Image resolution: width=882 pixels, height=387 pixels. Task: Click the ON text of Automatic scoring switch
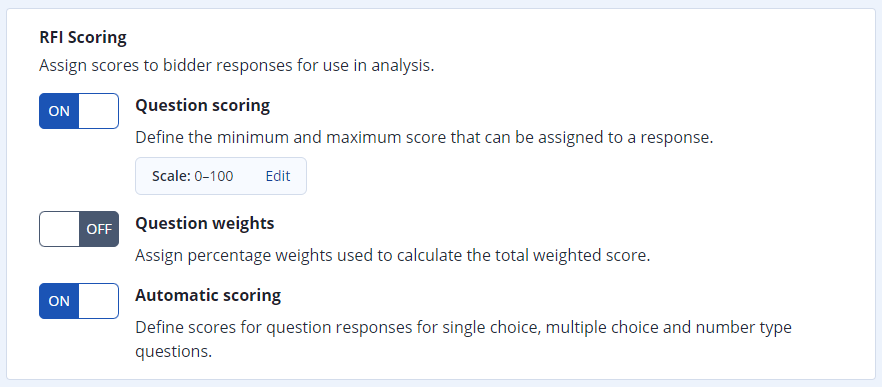(x=59, y=301)
